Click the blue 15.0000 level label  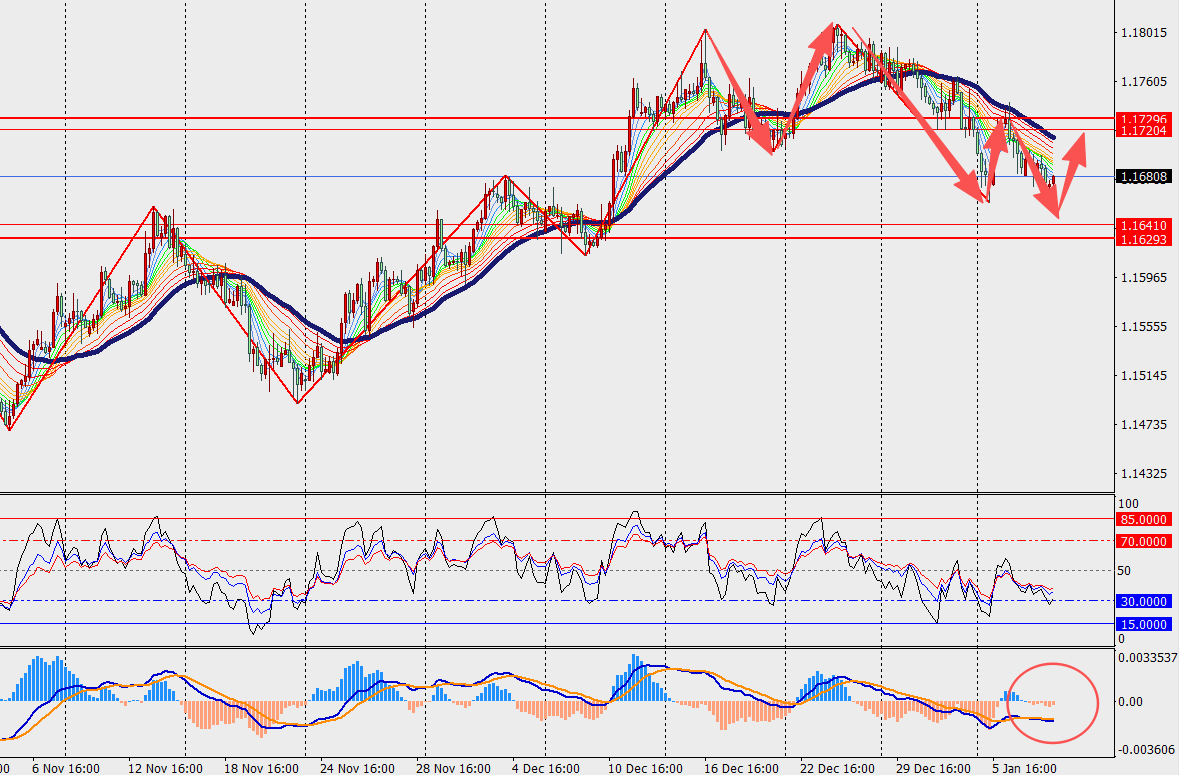(x=1142, y=624)
